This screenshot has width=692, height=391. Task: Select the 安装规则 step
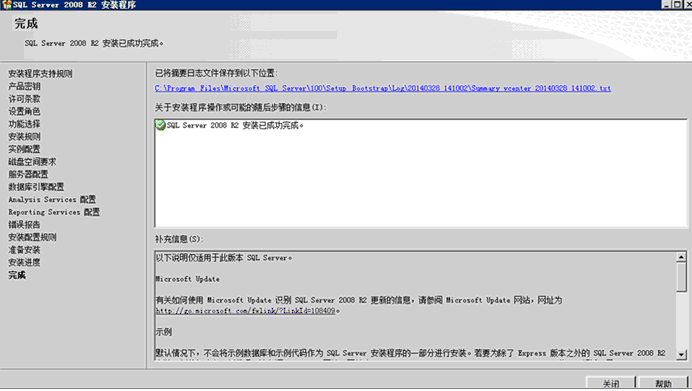24,136
